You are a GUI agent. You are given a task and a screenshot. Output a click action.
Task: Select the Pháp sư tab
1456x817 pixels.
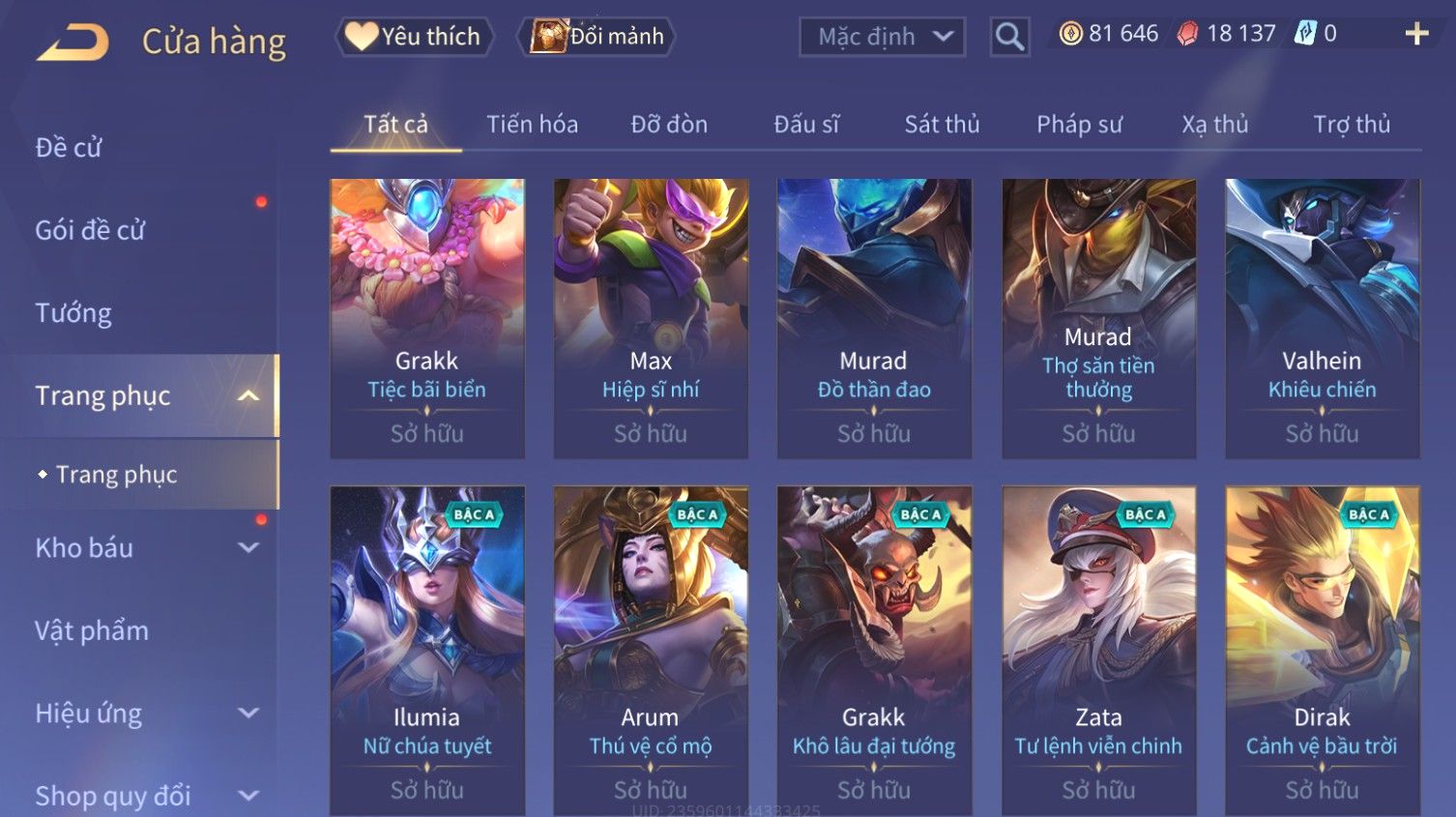pos(1079,124)
